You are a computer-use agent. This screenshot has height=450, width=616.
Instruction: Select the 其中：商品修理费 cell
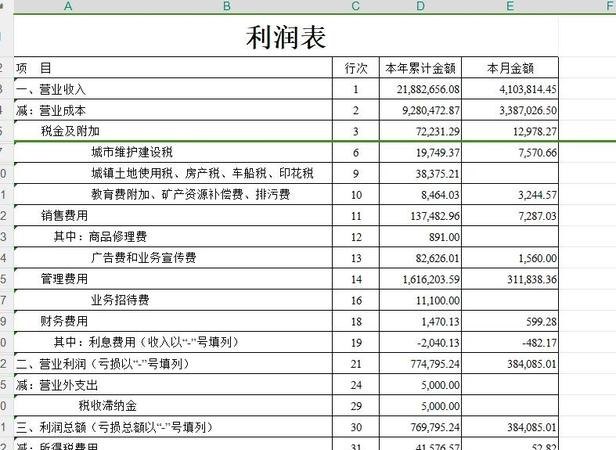(173, 237)
